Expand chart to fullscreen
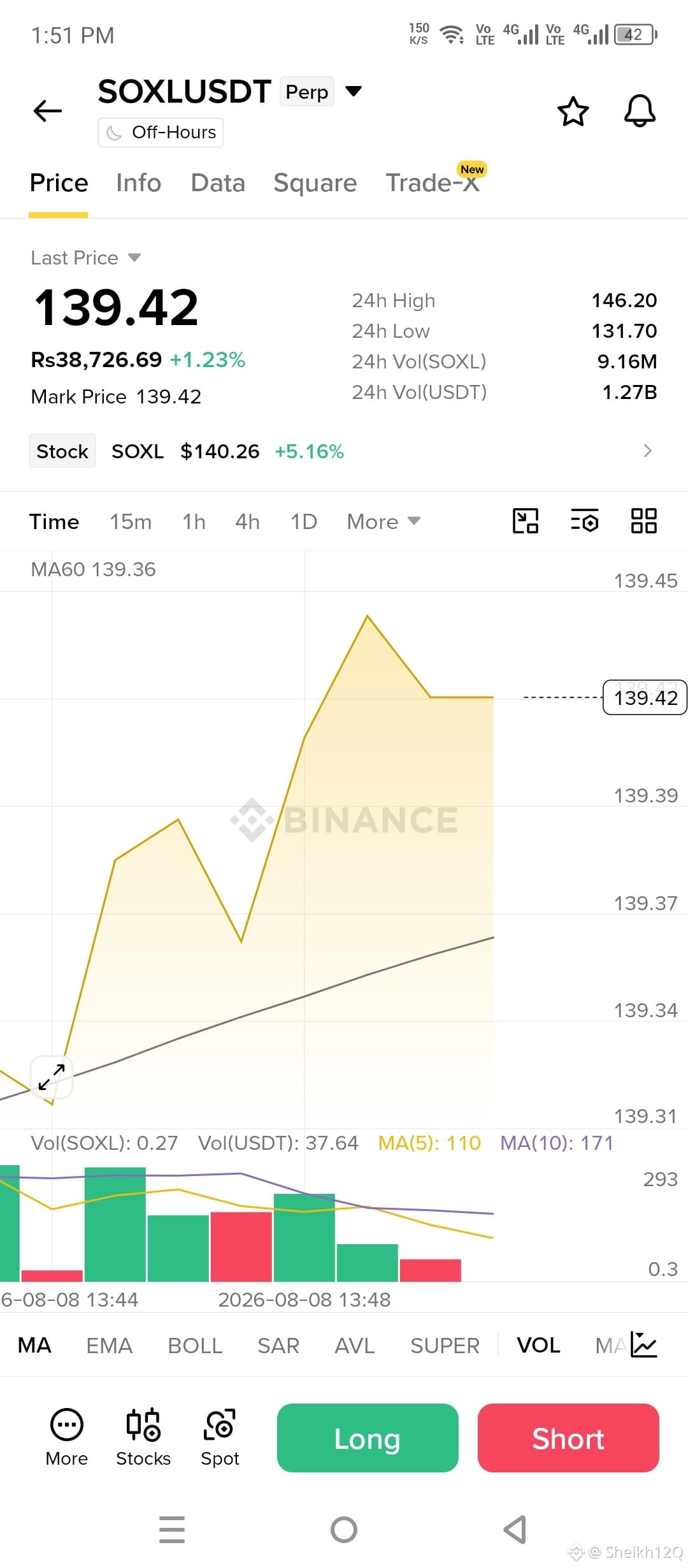The width and height of the screenshot is (688, 1568). tap(52, 1077)
